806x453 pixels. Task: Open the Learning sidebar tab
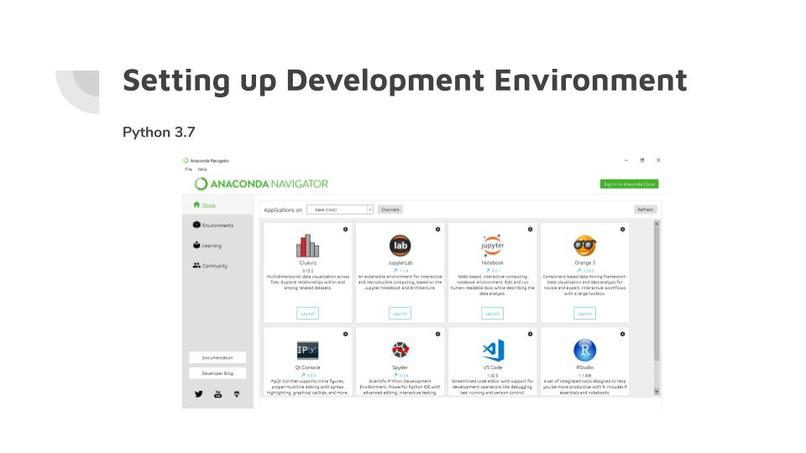tap(207, 245)
